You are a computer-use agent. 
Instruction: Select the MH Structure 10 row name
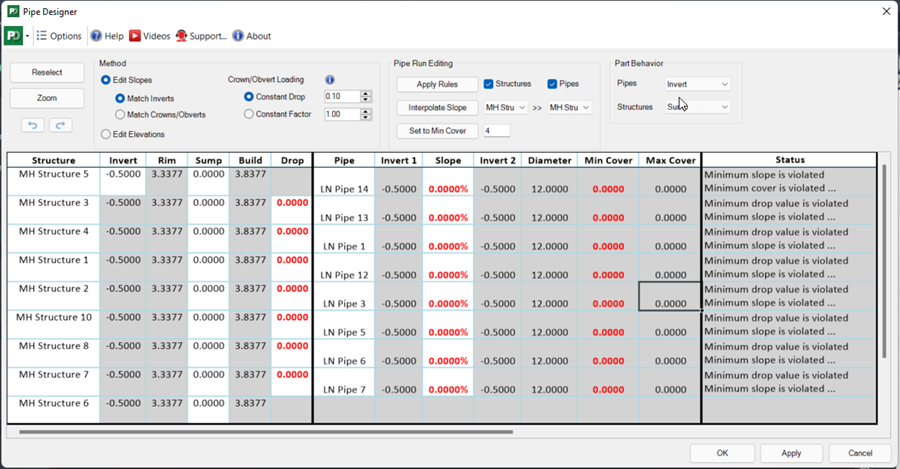[53, 317]
